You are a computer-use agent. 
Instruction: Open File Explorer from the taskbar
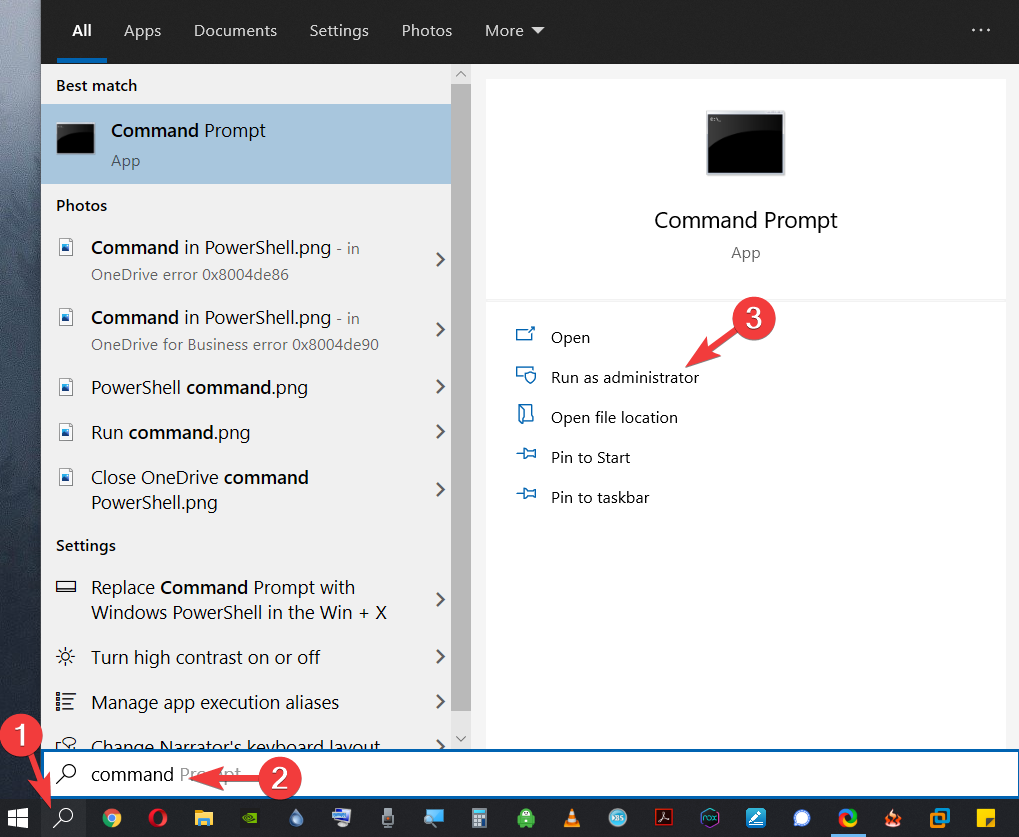point(204,818)
